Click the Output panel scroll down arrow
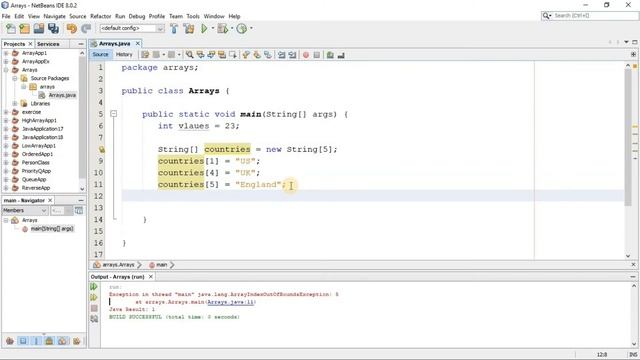The image size is (640, 360). 634,344
